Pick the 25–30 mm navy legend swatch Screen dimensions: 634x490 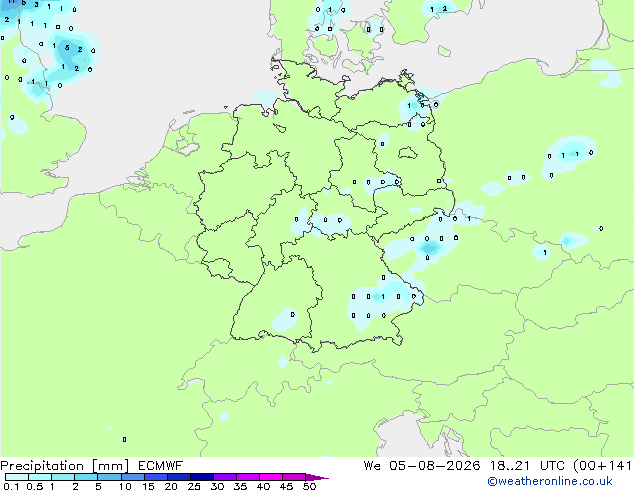pyautogui.click(x=202, y=477)
